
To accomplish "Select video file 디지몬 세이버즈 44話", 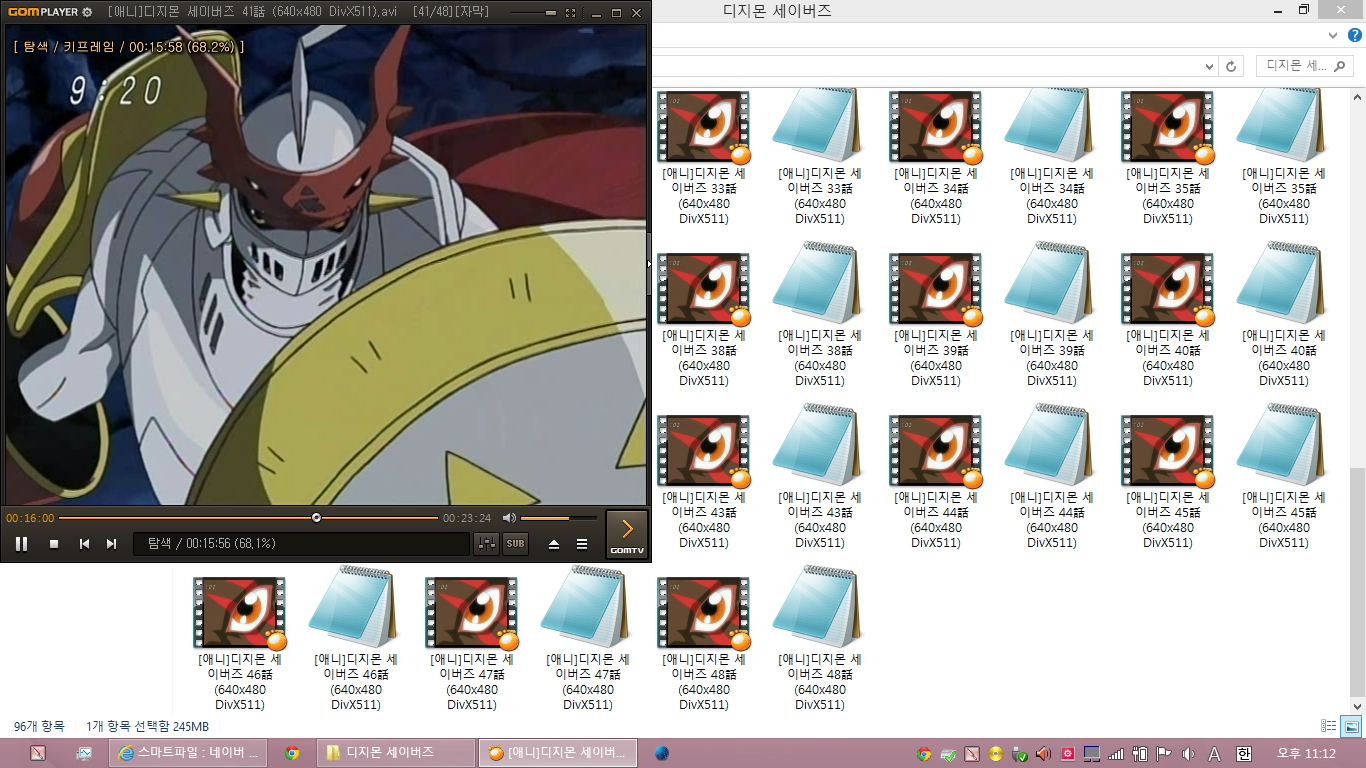I will (936, 482).
